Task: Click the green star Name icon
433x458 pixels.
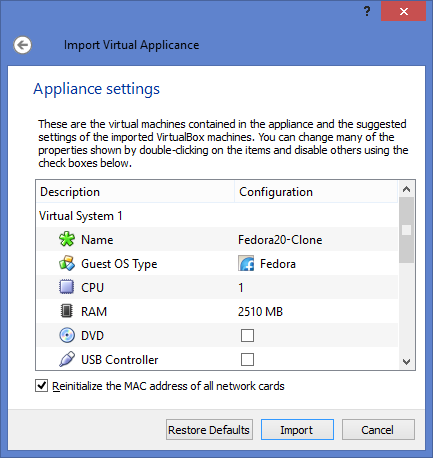Action: tap(67, 239)
